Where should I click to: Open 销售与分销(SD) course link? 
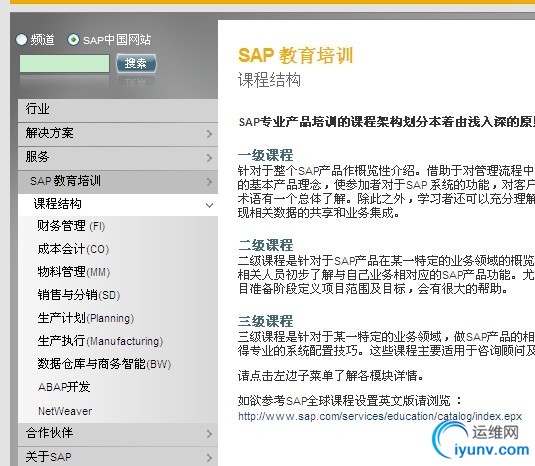(78, 295)
